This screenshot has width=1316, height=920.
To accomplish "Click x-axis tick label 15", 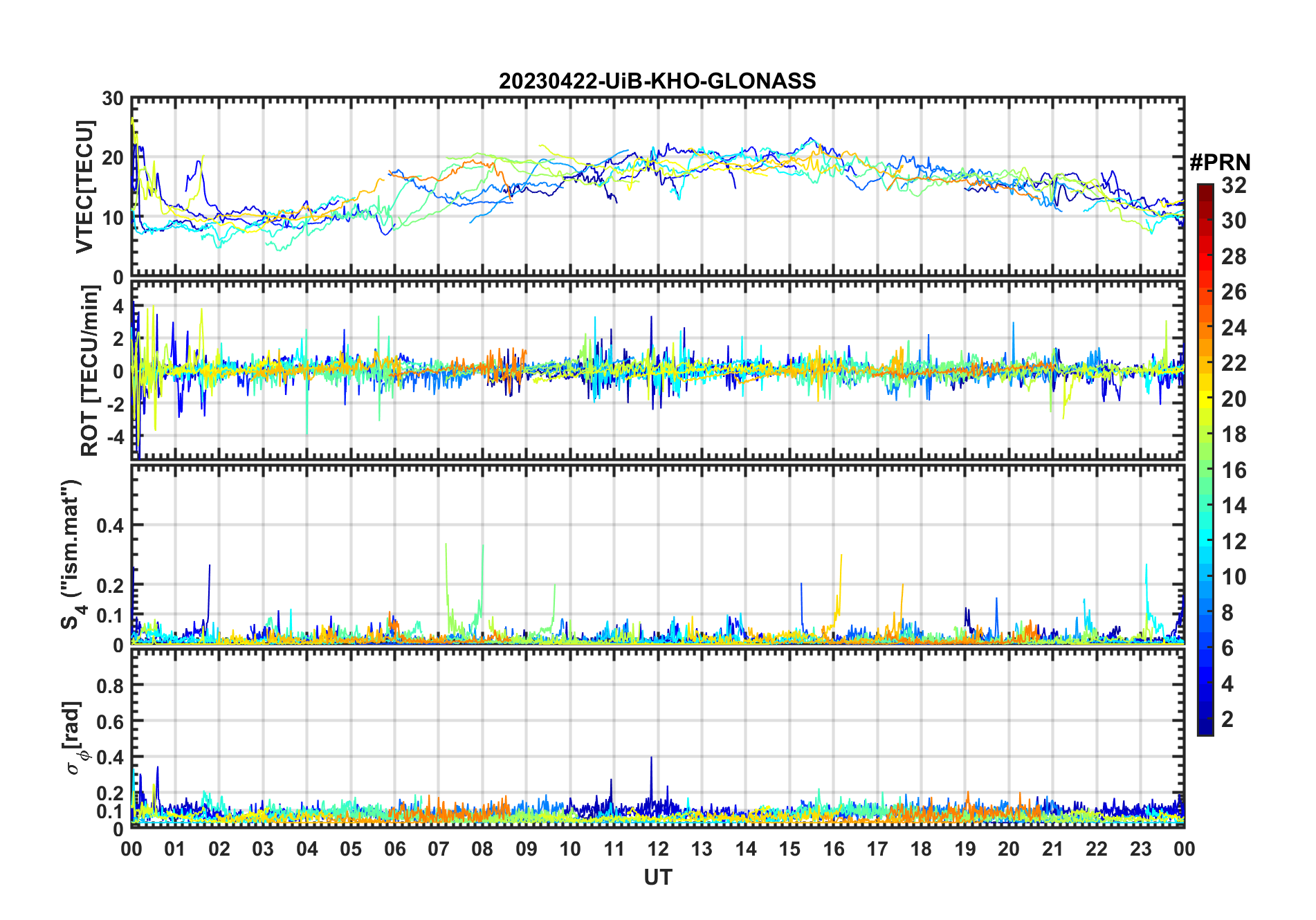I will click(789, 849).
